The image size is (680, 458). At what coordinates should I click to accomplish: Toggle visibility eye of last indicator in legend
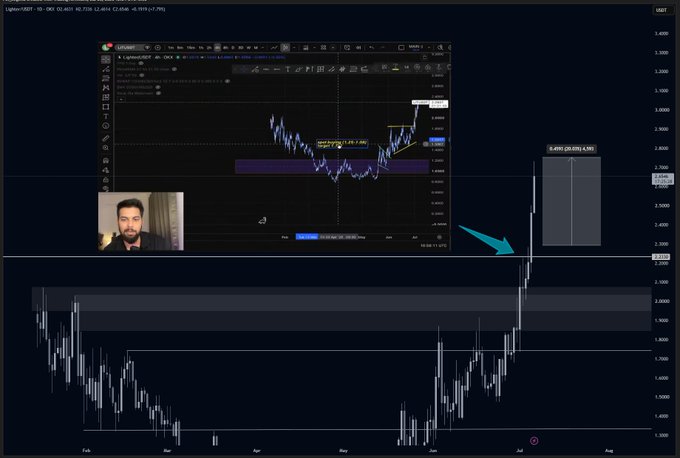coord(158,93)
